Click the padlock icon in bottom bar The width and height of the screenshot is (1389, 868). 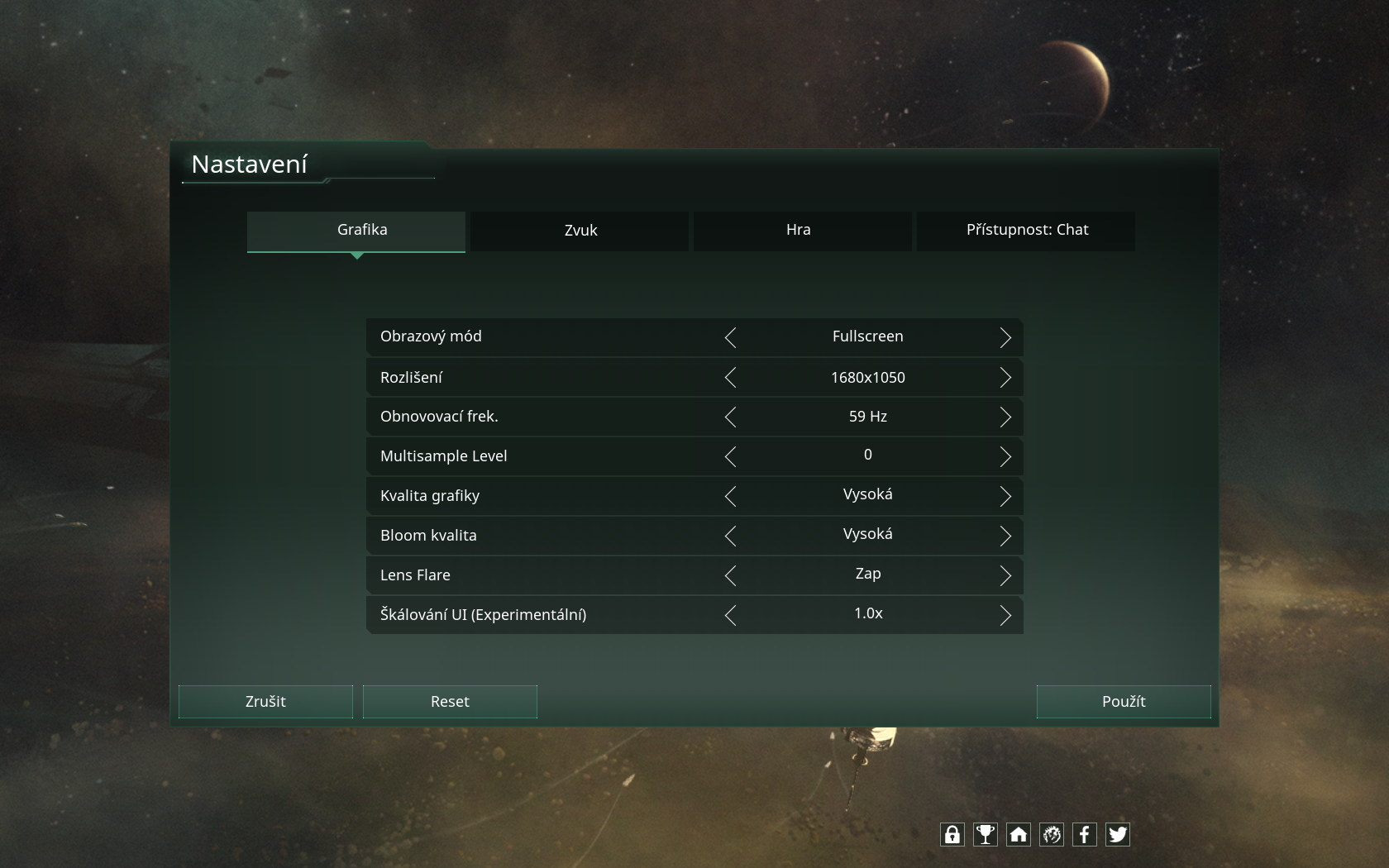tap(952, 835)
